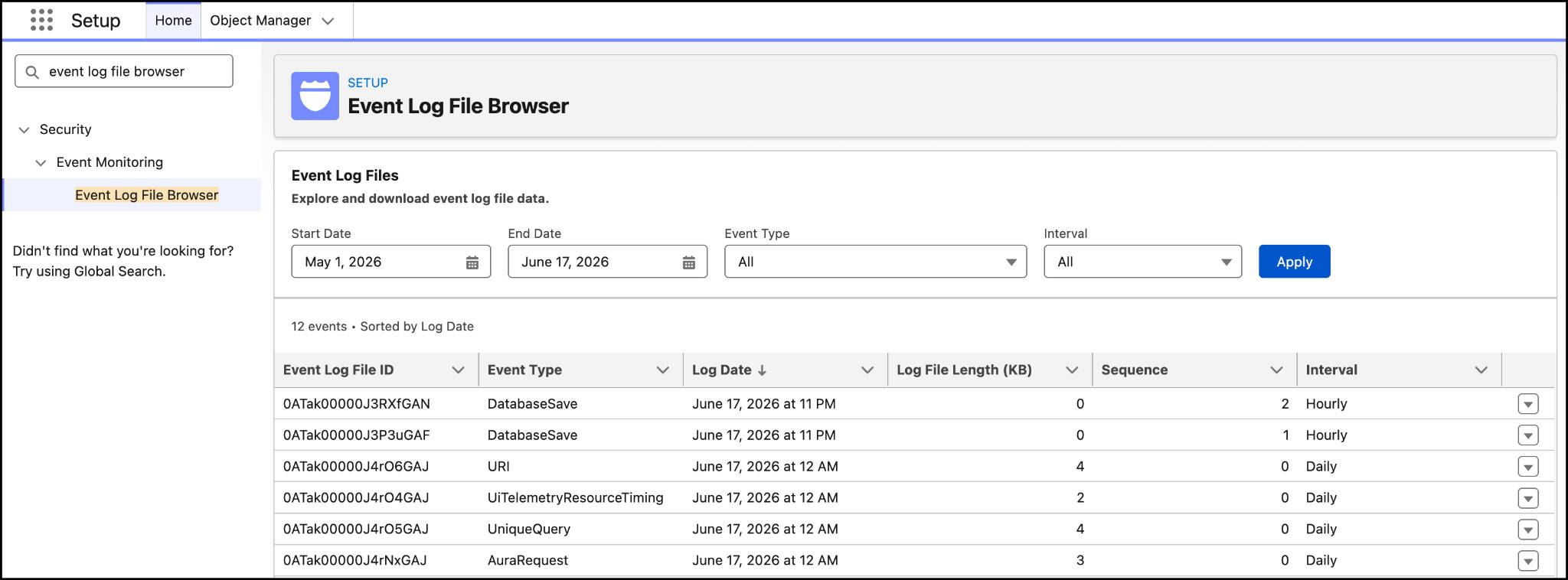Click the Start Date input field

click(x=390, y=262)
